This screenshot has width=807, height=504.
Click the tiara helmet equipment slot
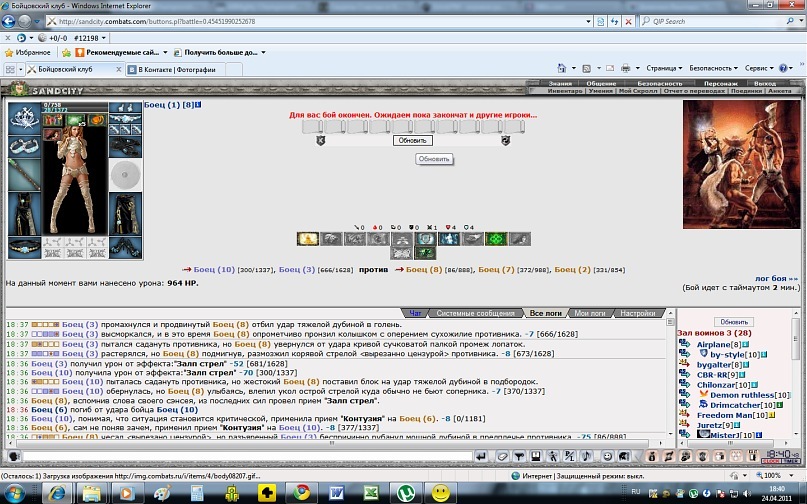click(x=24, y=118)
